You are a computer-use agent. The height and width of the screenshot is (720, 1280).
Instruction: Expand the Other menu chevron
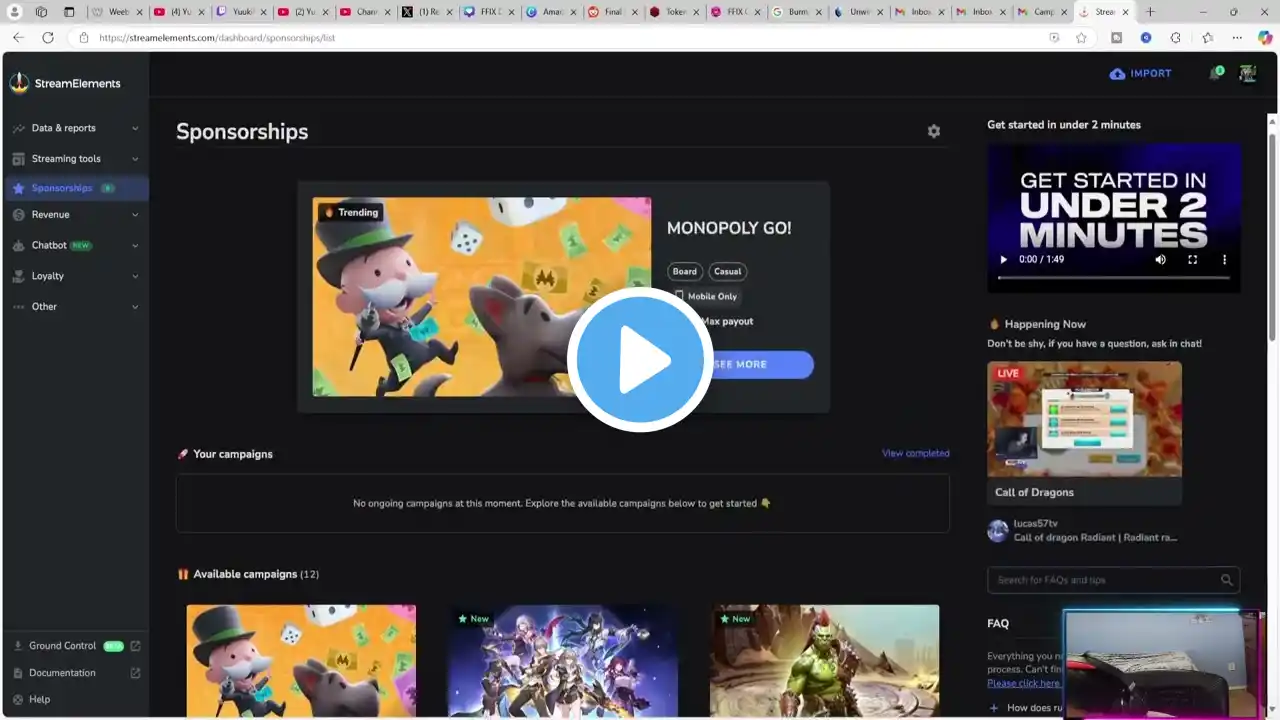pos(135,307)
